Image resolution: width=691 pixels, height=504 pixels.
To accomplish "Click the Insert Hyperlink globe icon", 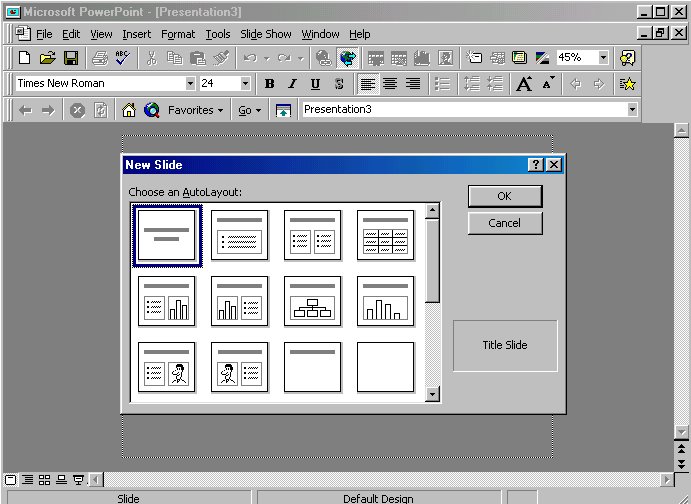I will tap(324, 58).
